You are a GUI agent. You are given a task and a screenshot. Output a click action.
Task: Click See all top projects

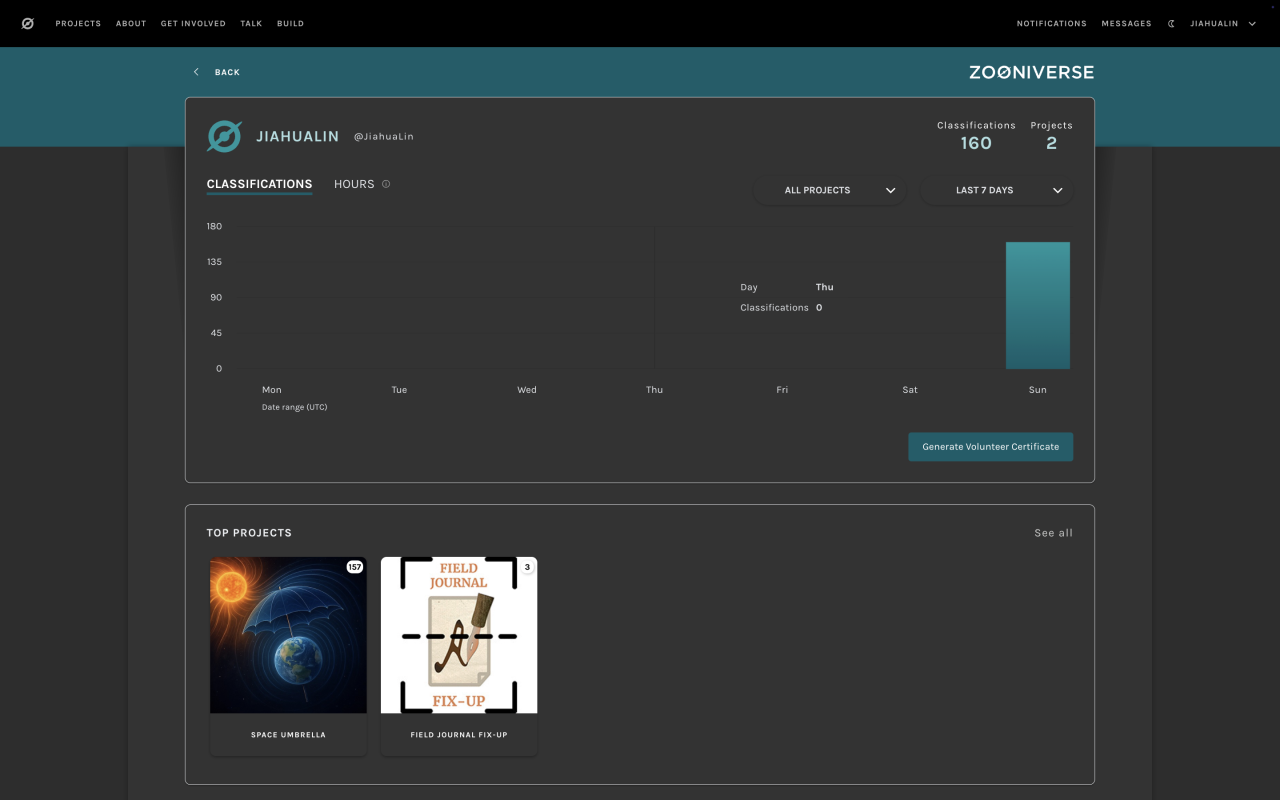pyautogui.click(x=1053, y=533)
